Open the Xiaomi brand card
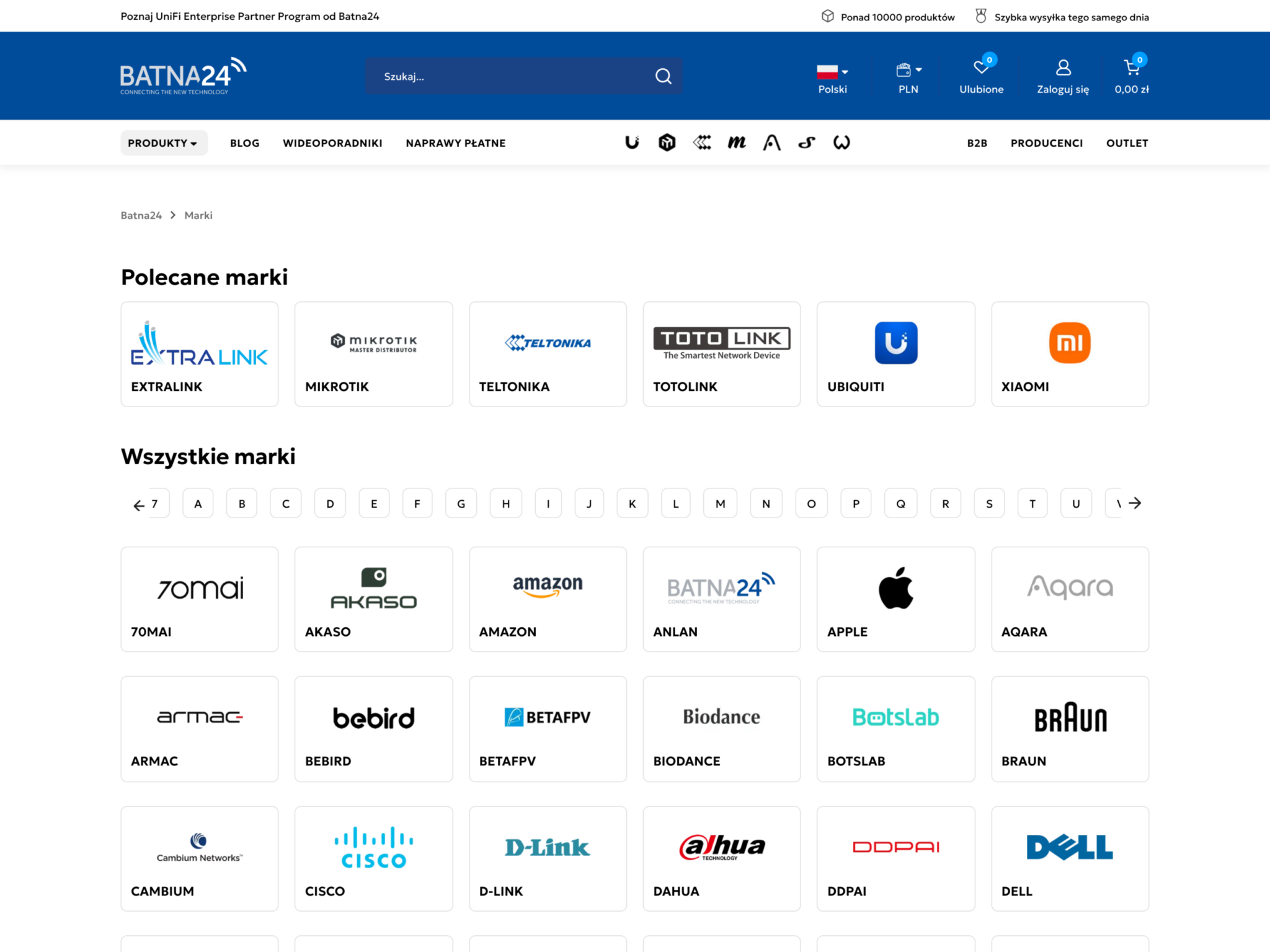 pos(1070,354)
